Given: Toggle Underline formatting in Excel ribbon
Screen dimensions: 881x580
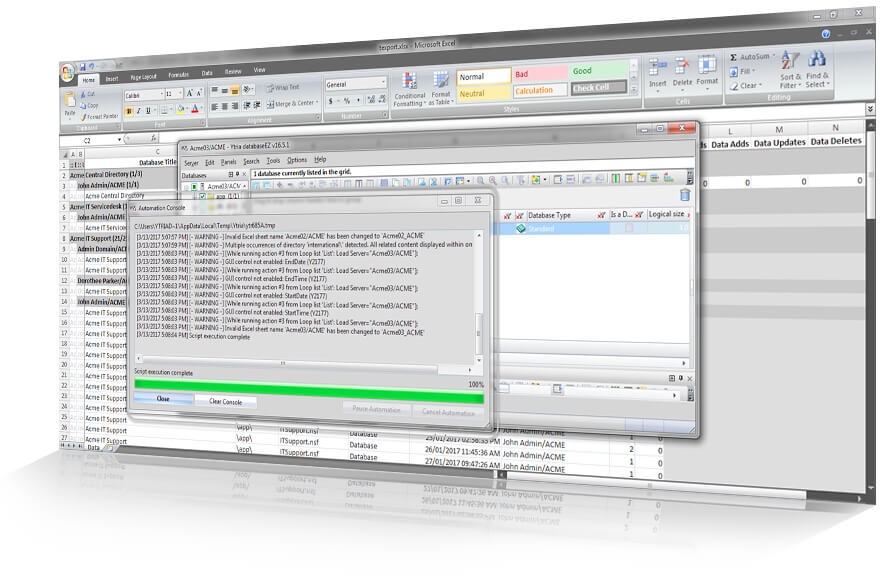Looking at the screenshot, I should click(x=148, y=111).
